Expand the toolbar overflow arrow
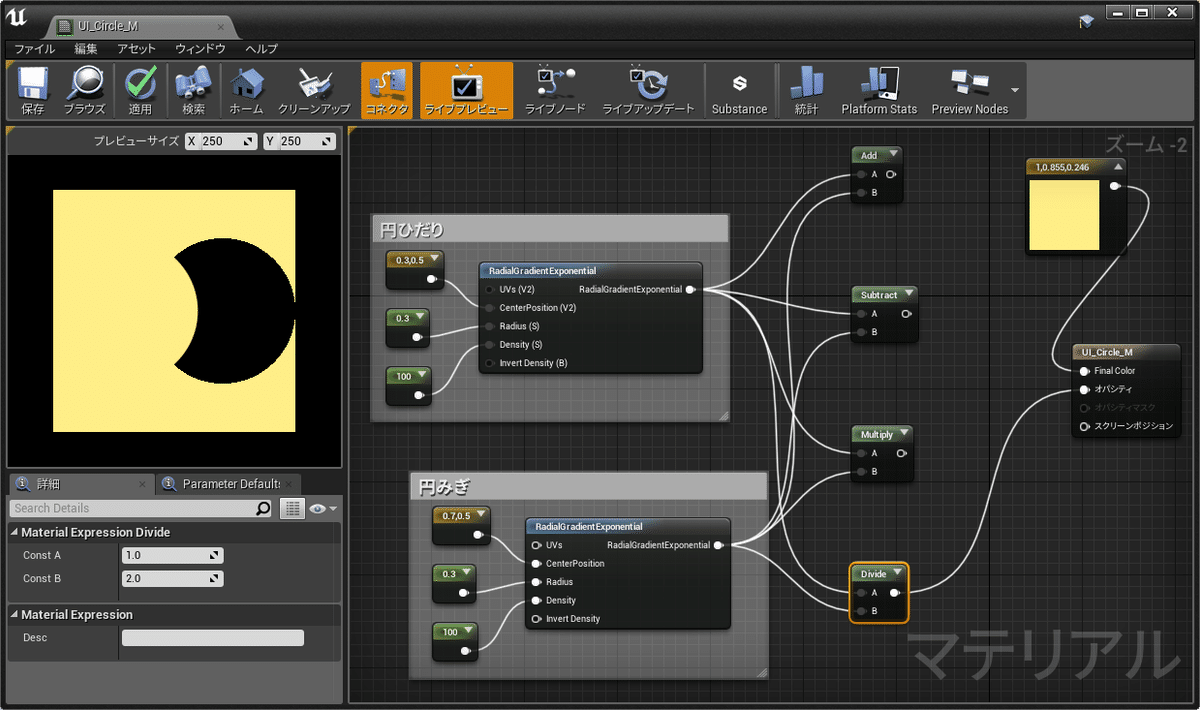Screen dimensions: 1200x710 point(1016,90)
